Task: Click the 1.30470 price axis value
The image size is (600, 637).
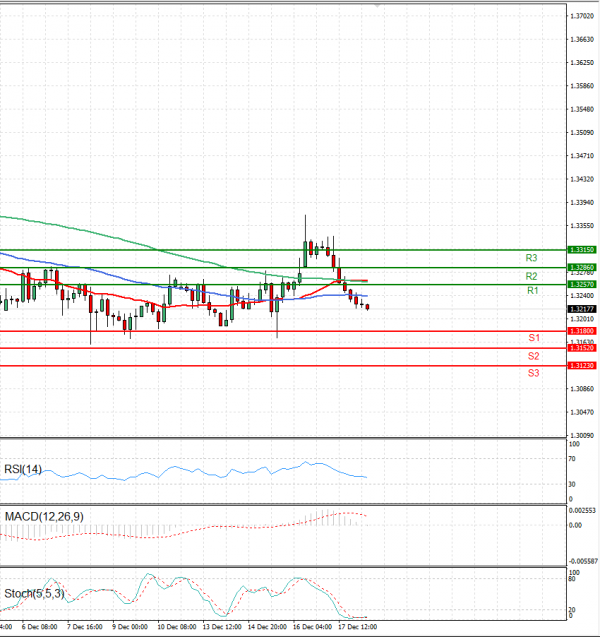Action: click(x=582, y=412)
